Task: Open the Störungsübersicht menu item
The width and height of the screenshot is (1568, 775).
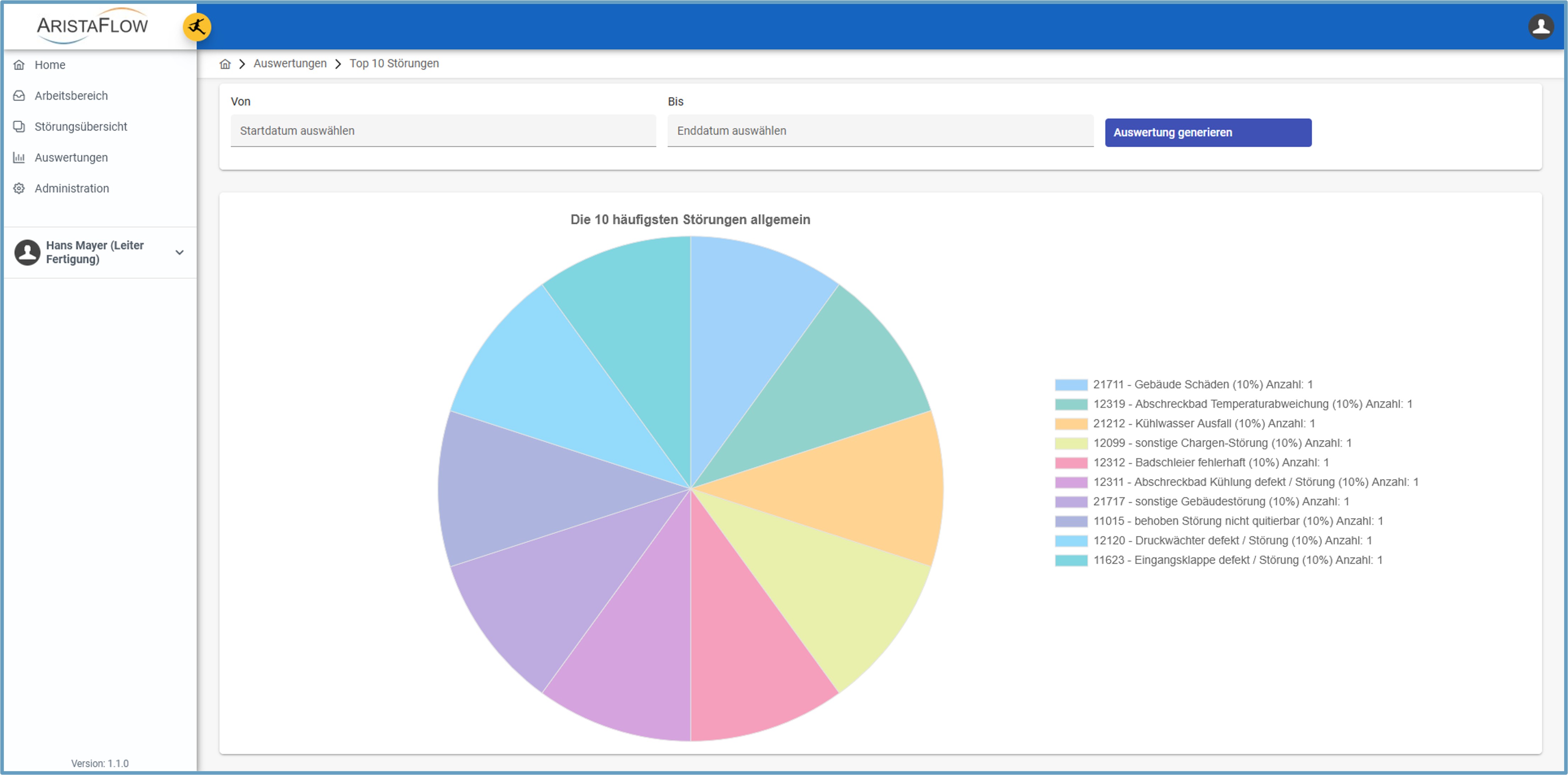Action: 80,127
